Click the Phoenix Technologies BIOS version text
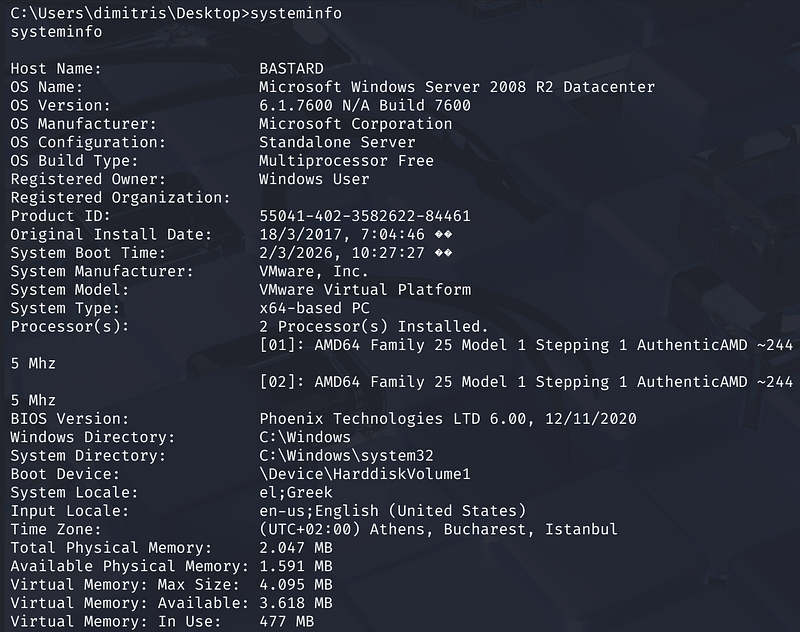 (447, 419)
